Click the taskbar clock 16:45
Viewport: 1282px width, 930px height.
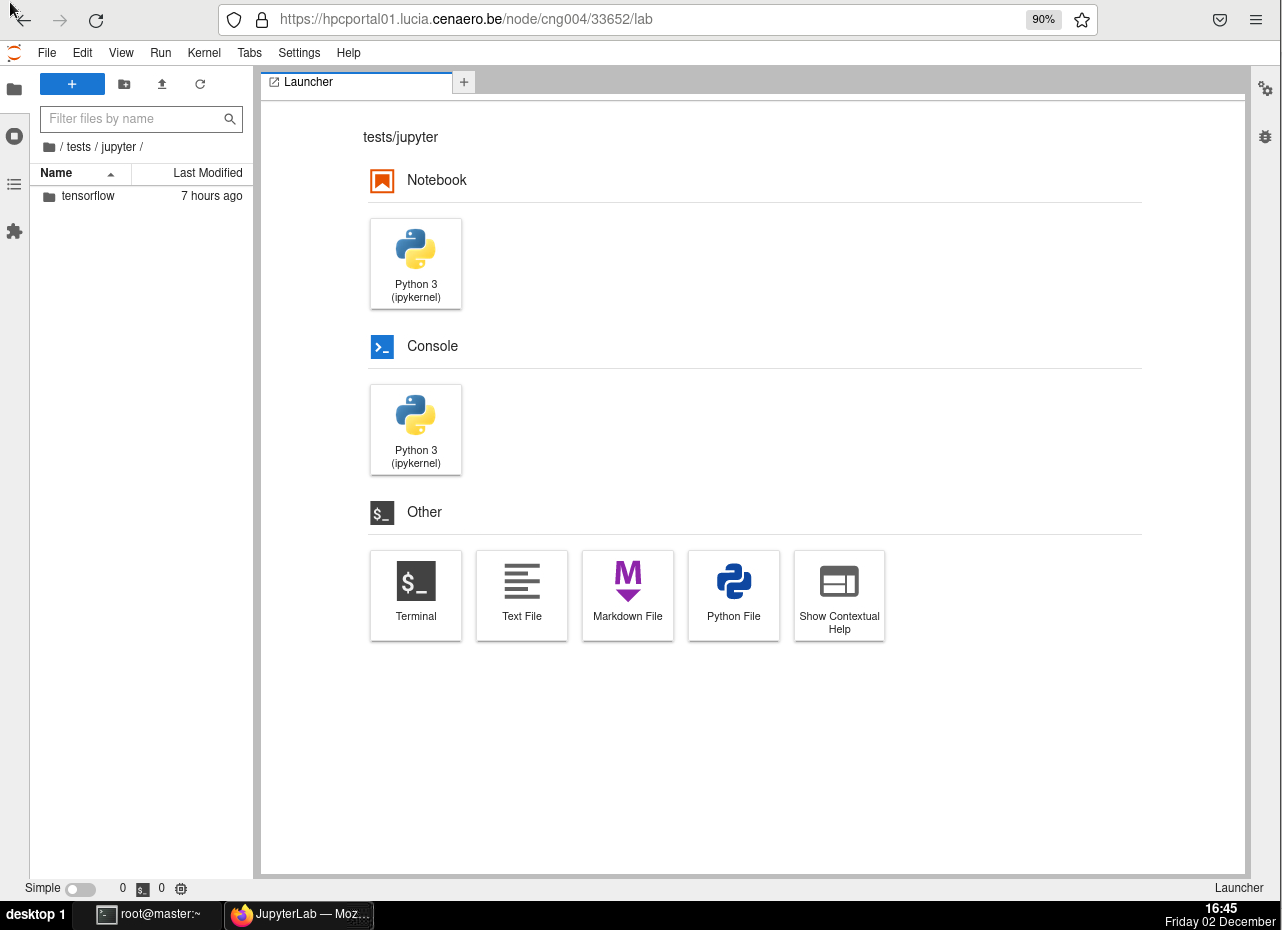pyautogui.click(x=1221, y=909)
